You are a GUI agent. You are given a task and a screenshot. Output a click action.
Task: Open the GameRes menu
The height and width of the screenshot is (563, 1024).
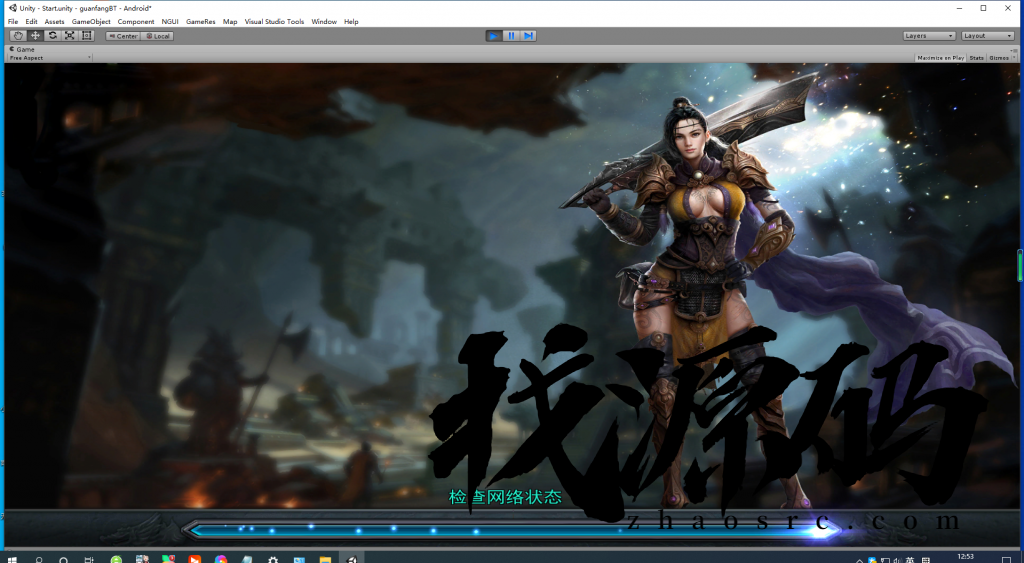point(200,22)
